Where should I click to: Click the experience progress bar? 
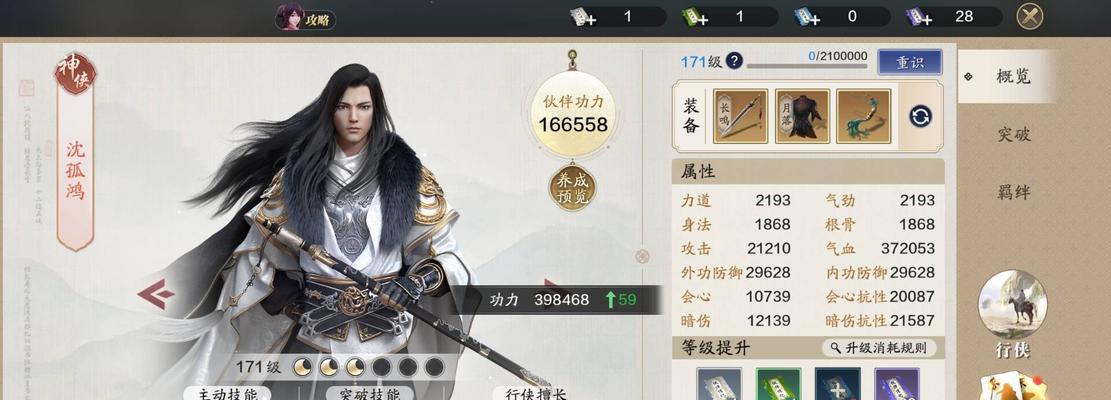(807, 67)
